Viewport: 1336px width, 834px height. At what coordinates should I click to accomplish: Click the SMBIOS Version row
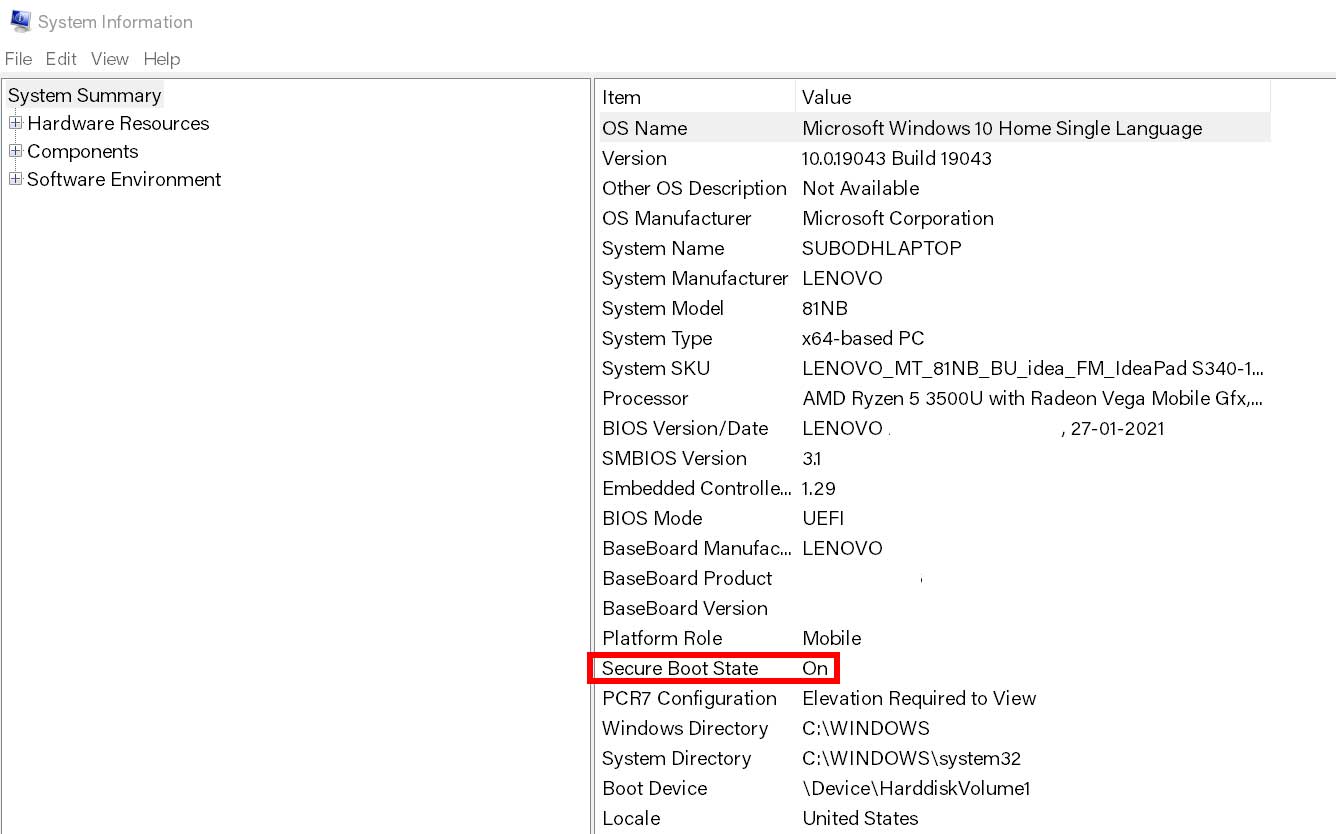pyautogui.click(x=934, y=458)
